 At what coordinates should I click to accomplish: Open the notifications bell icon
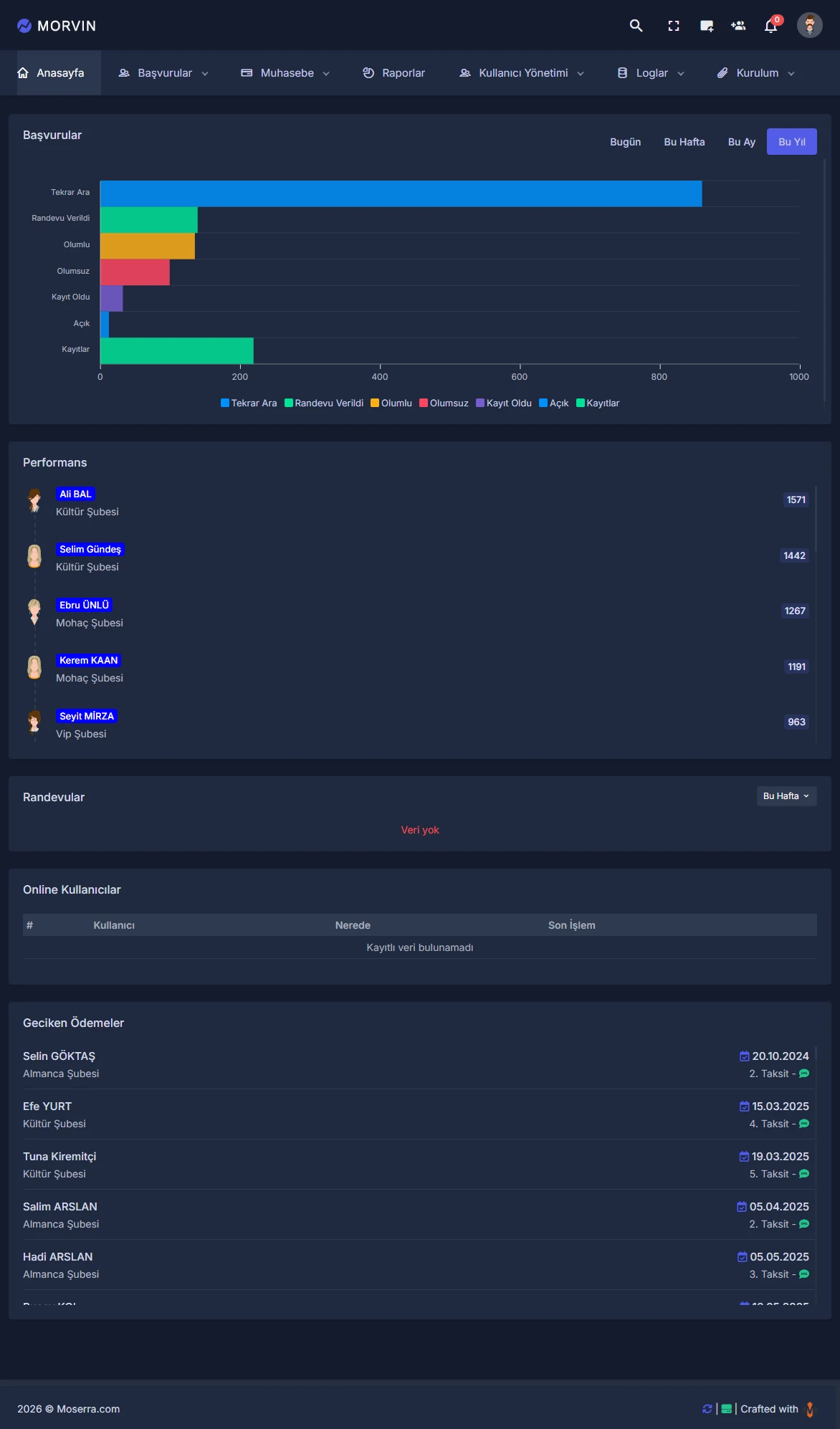click(x=771, y=27)
